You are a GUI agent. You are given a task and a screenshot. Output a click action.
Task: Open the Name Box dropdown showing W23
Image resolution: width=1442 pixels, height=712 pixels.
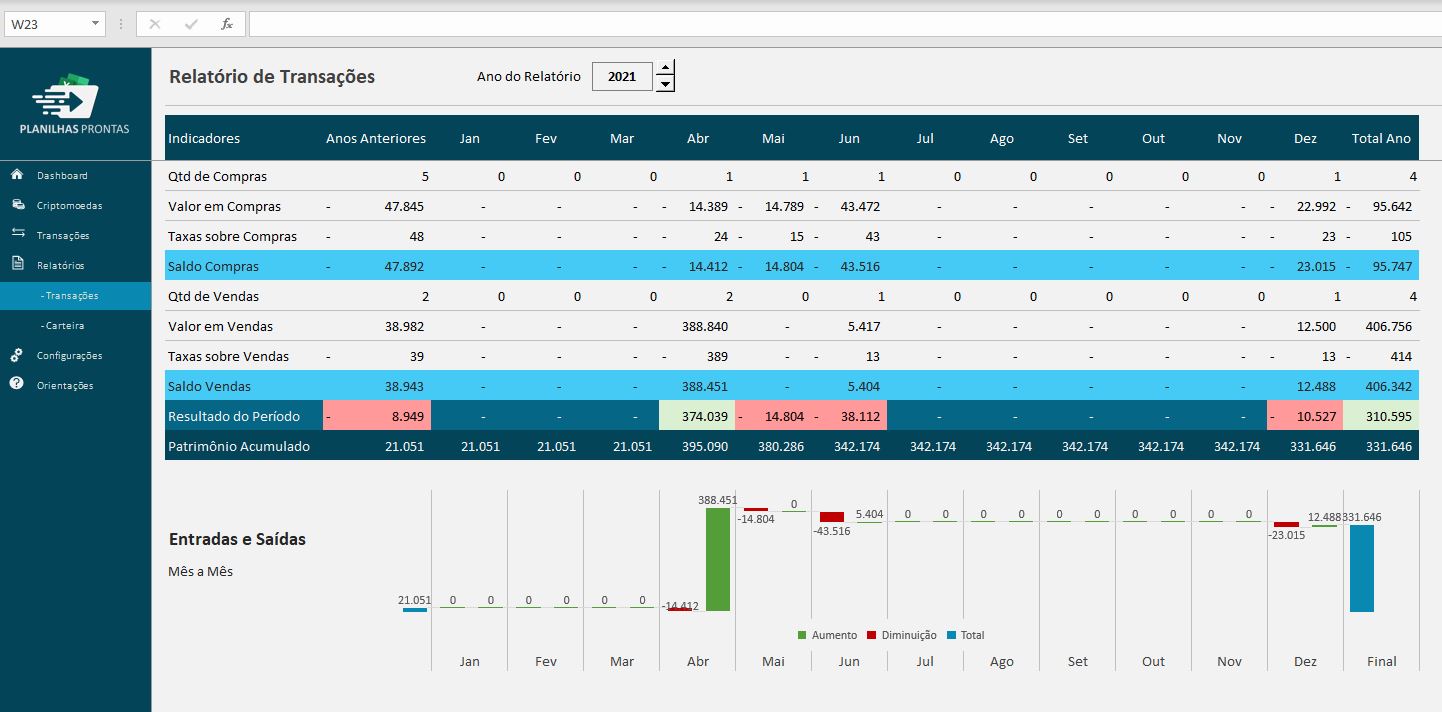pyautogui.click(x=96, y=23)
